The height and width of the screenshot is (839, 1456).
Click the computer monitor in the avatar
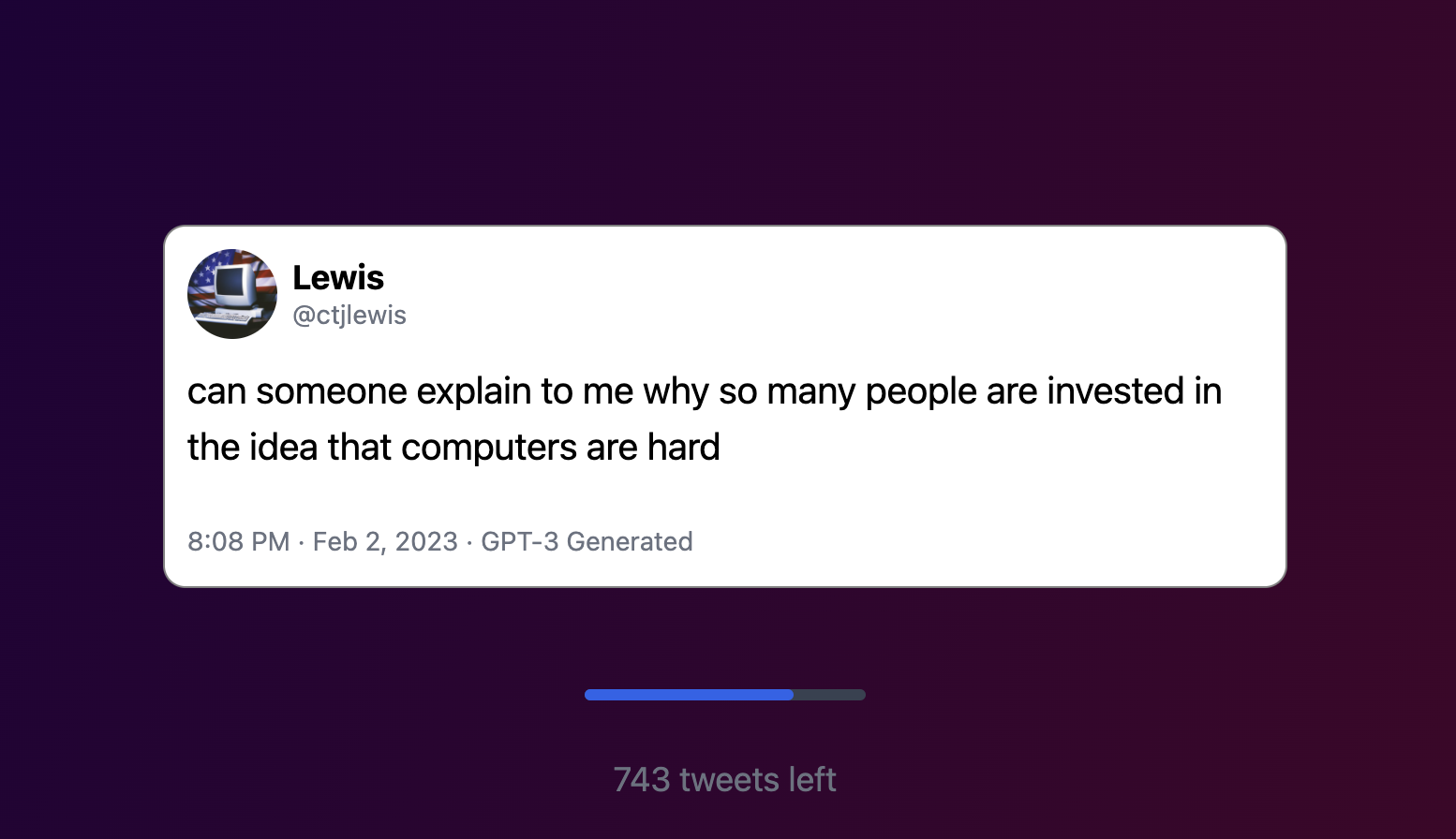[235, 286]
